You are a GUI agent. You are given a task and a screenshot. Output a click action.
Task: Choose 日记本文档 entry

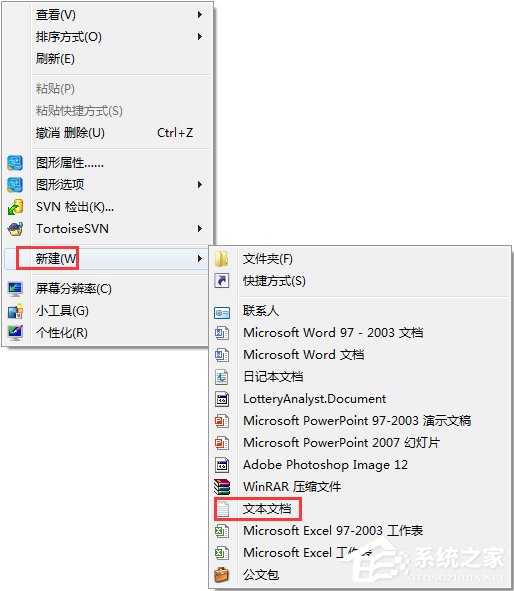click(360, 377)
